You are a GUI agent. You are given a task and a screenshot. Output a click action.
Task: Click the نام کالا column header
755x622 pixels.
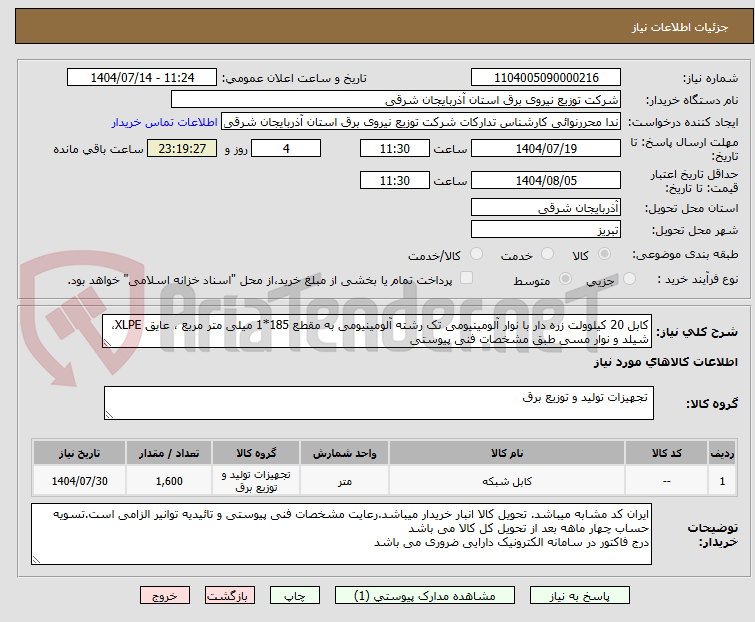[x=507, y=453]
